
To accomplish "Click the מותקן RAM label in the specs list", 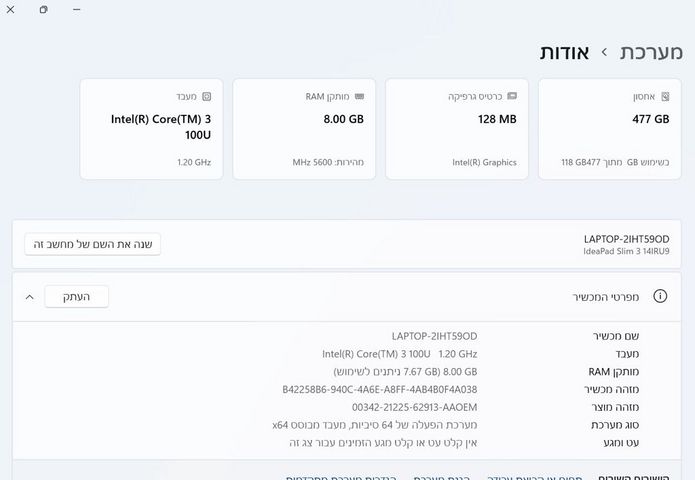I will (614, 371).
